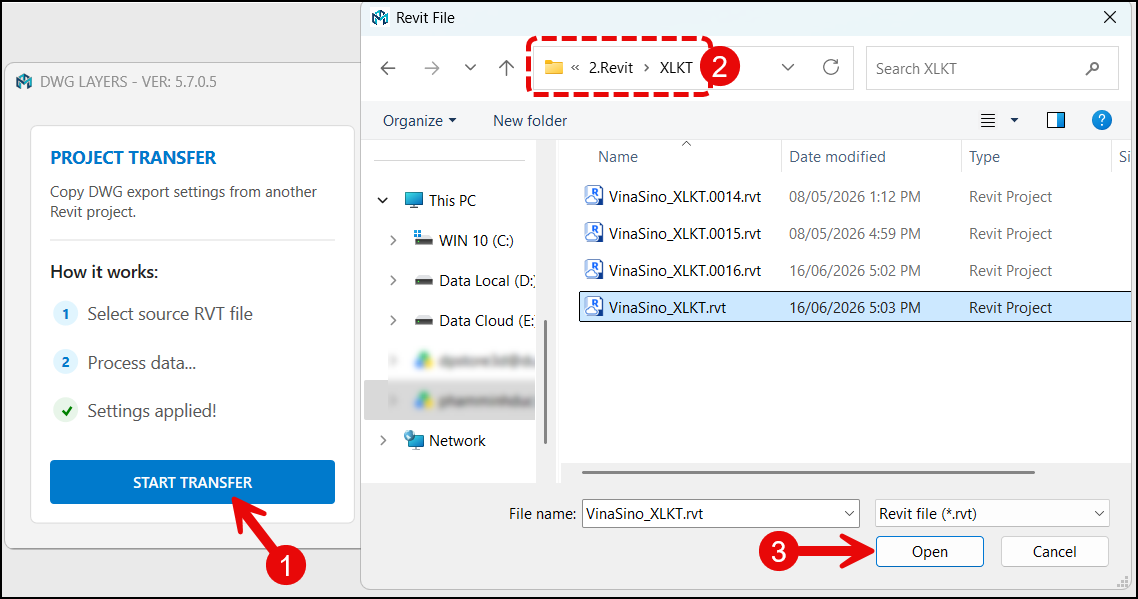Viewport: 1138px width, 599px height.
Task: Click Revit icon of VinaSino_XLKT.0014.rvt
Action: tap(594, 195)
